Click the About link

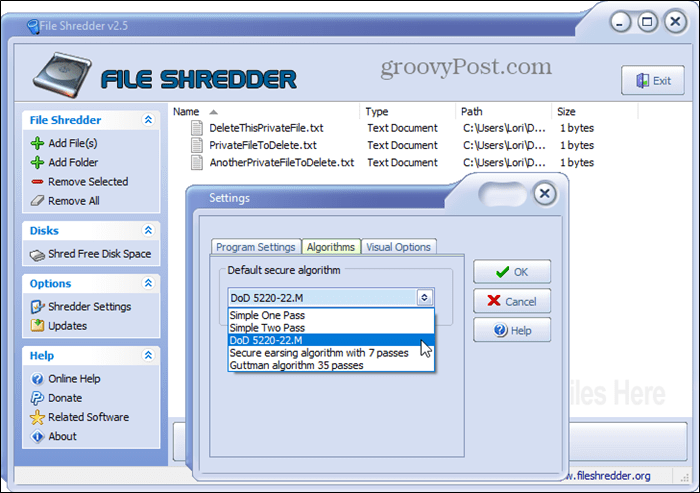click(x=62, y=436)
